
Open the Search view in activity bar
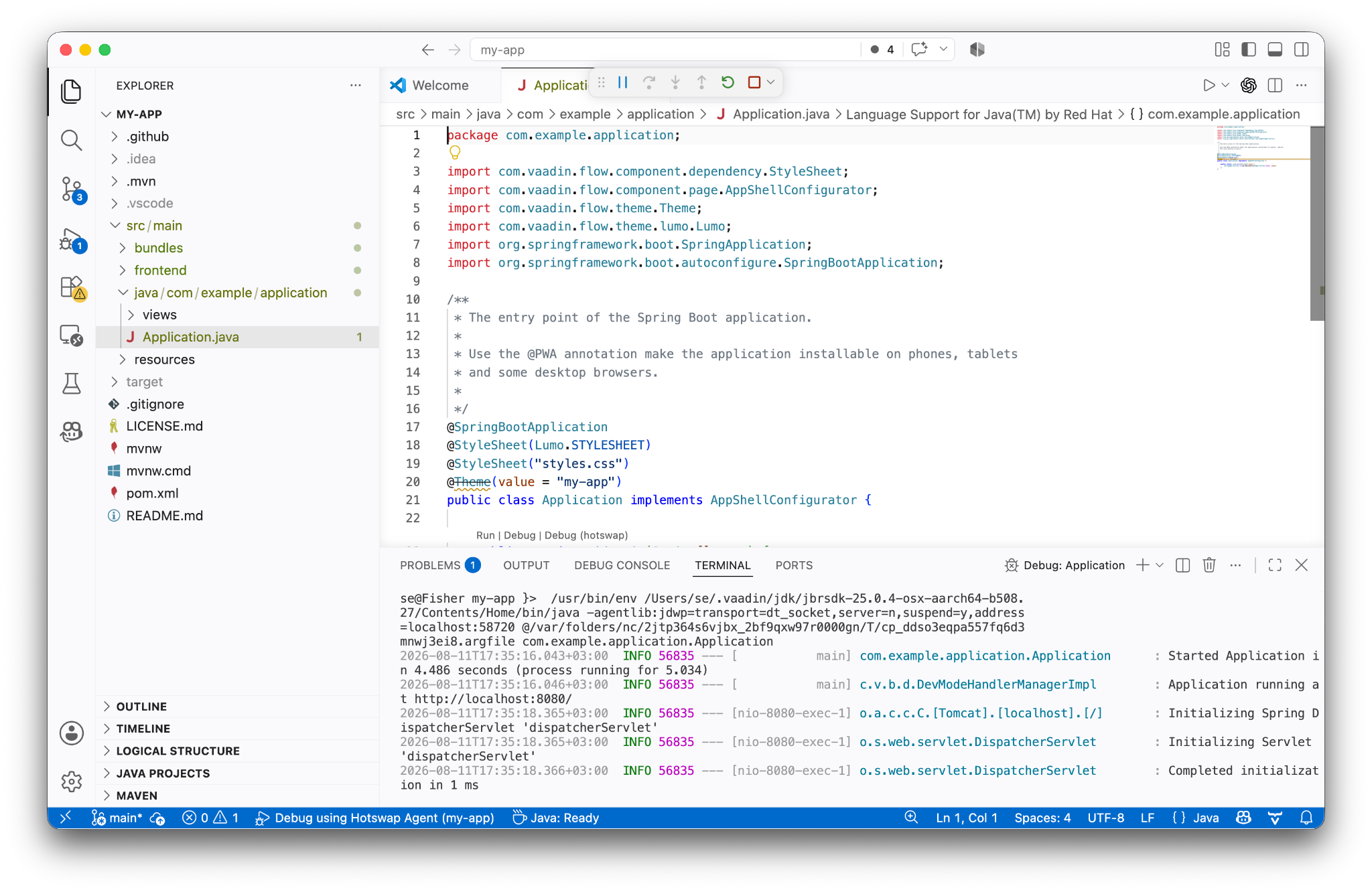click(71, 140)
